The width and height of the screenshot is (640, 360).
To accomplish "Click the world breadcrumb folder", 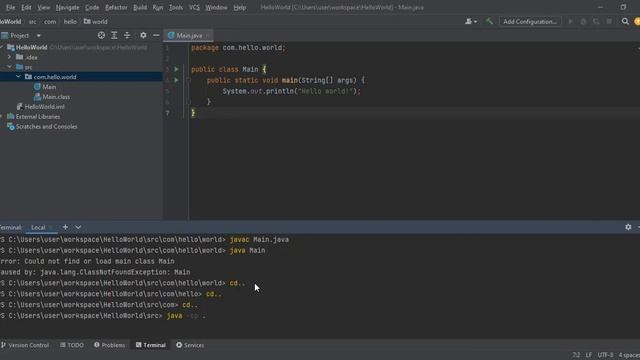I will point(96,22).
